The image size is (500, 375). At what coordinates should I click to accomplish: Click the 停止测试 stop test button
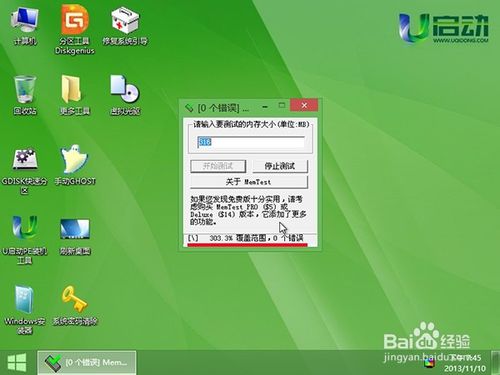click(280, 166)
